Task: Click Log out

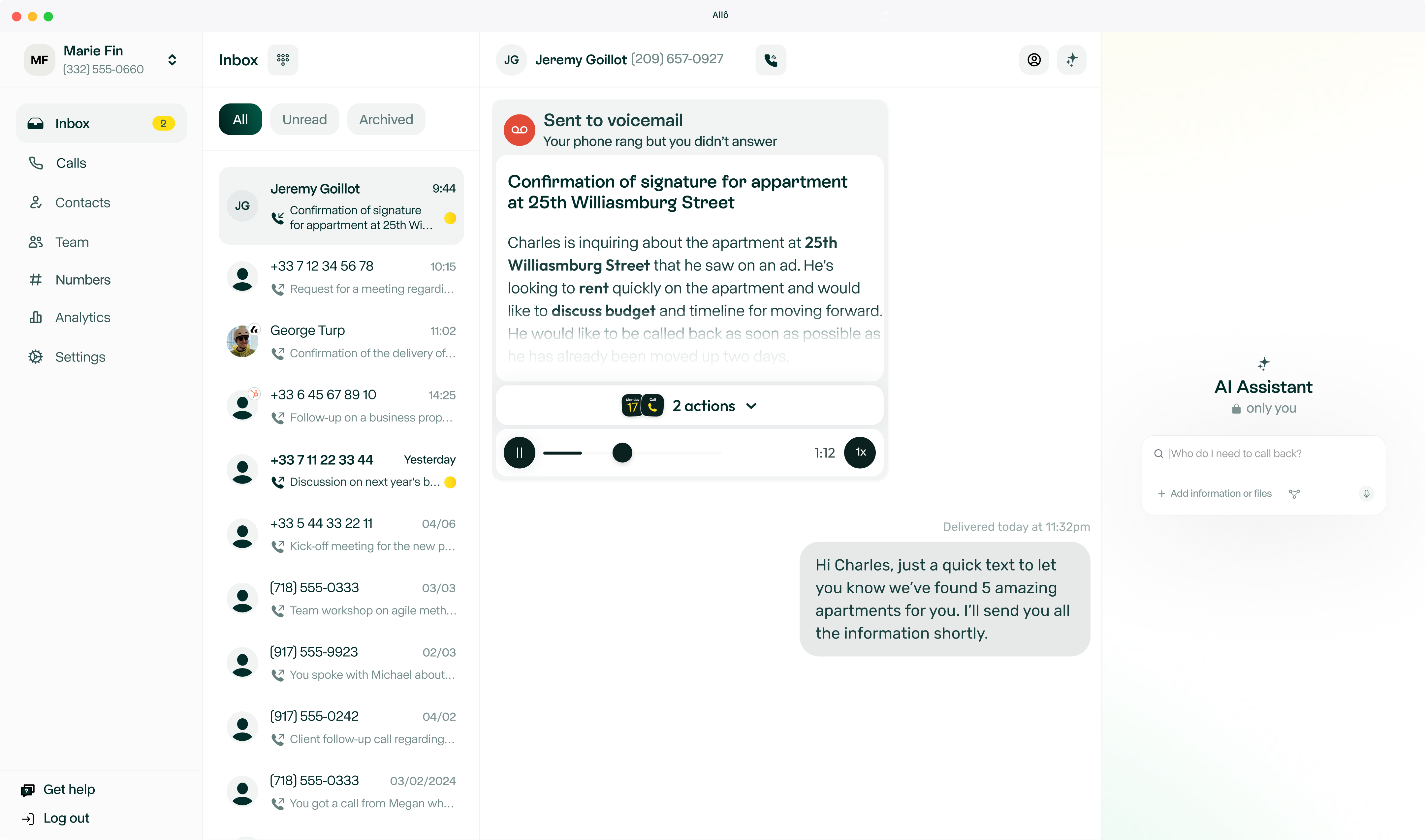Action: (x=66, y=819)
